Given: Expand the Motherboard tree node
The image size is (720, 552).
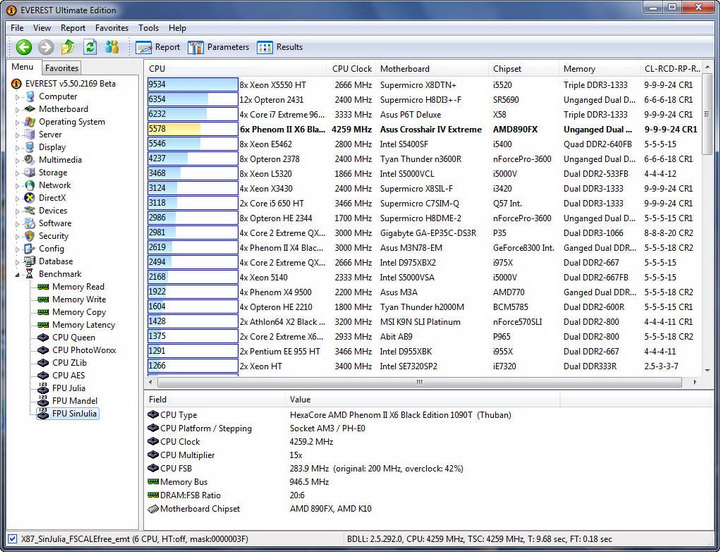Looking at the screenshot, I should [x=17, y=109].
